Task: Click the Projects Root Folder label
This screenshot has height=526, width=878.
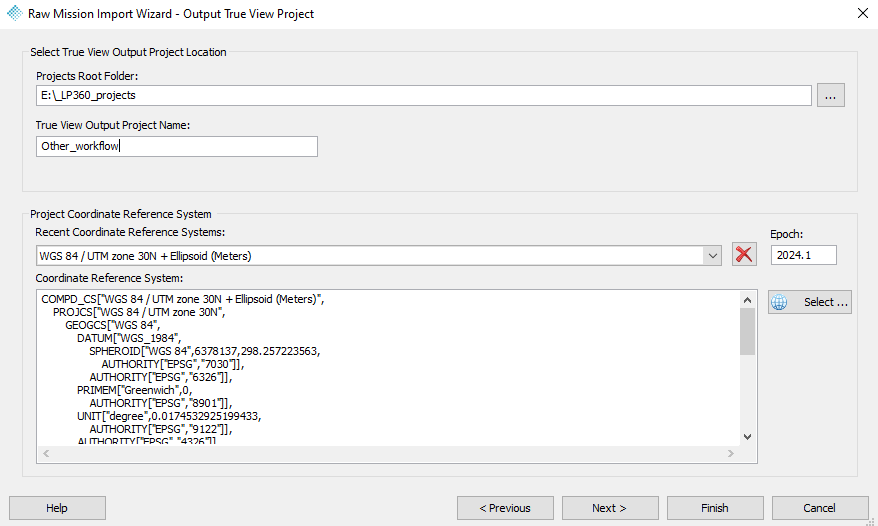Action: pos(87,76)
